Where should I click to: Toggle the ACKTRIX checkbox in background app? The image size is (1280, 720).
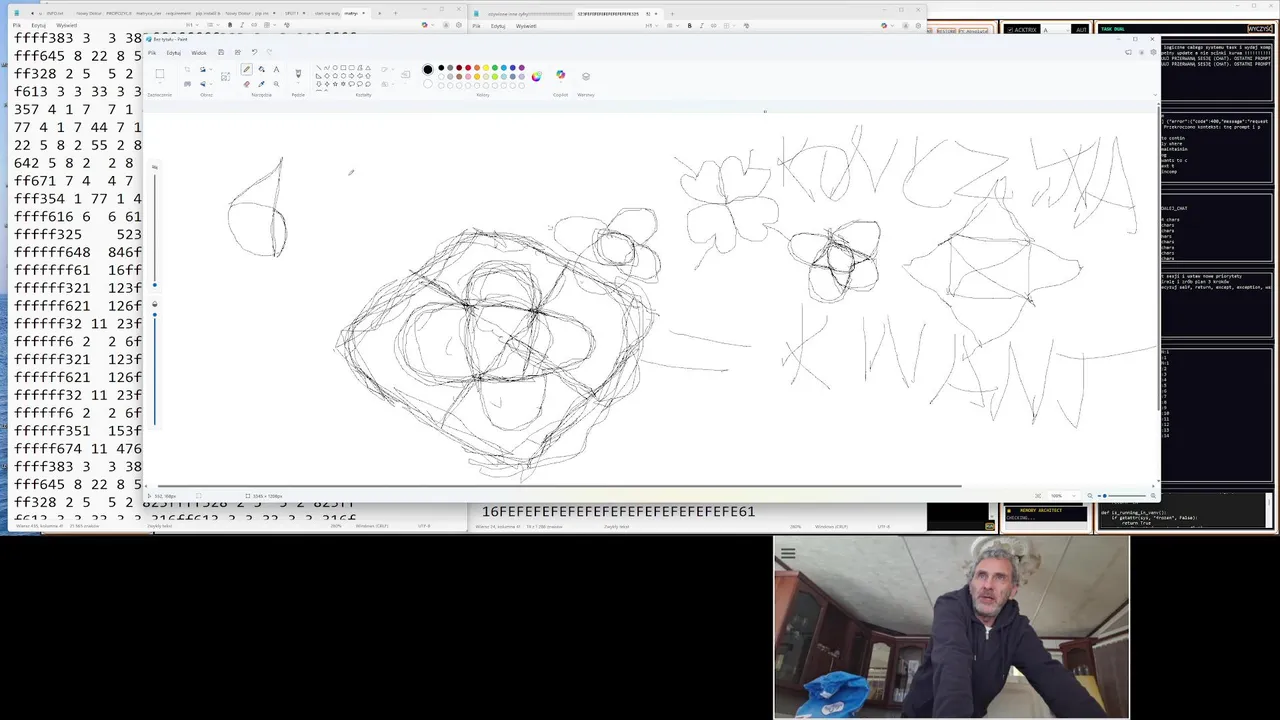point(1010,29)
